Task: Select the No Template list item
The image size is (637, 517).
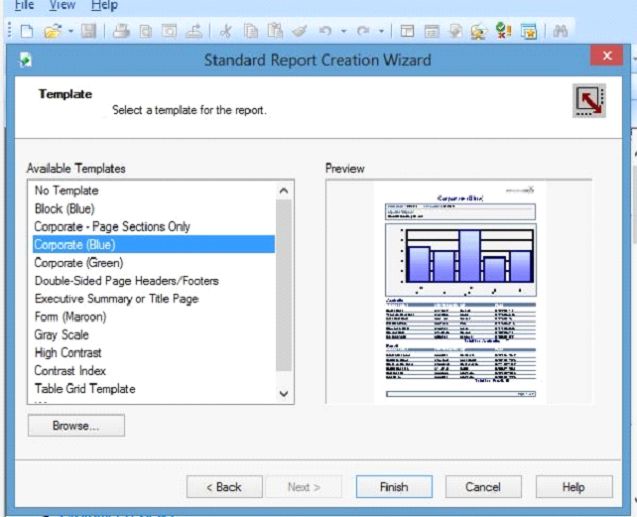Action: point(154,190)
